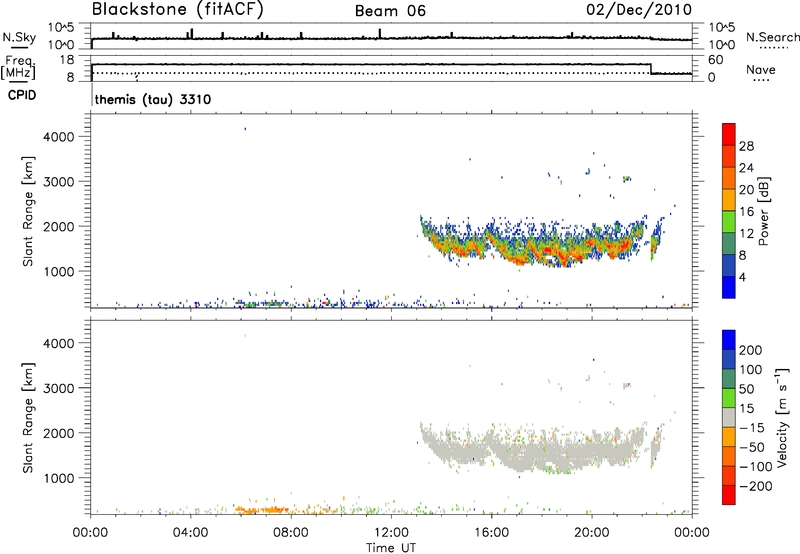Click the '16:00' time tick label

click(491, 533)
